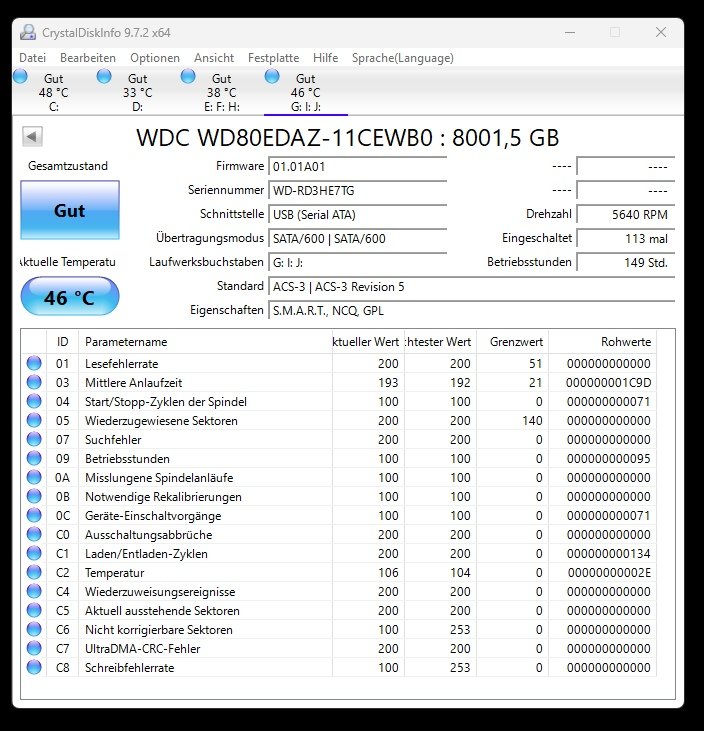
Task: Click the Schreibfehlerrate parameter name
Action: [x=130, y=668]
